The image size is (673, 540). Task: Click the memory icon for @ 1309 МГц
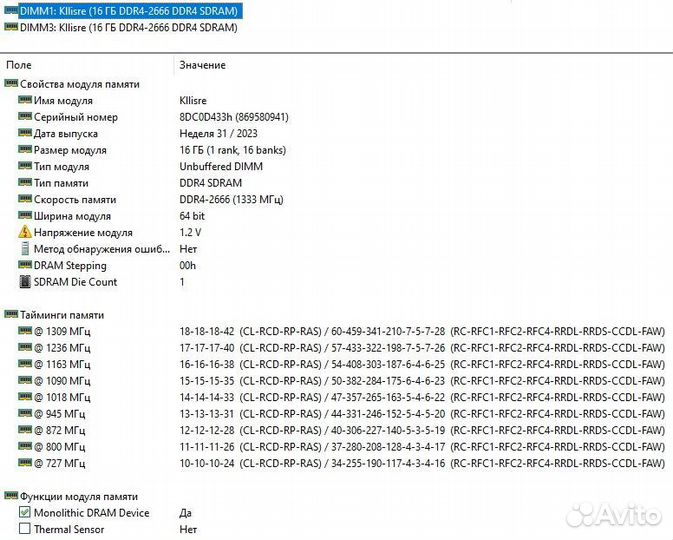25,331
